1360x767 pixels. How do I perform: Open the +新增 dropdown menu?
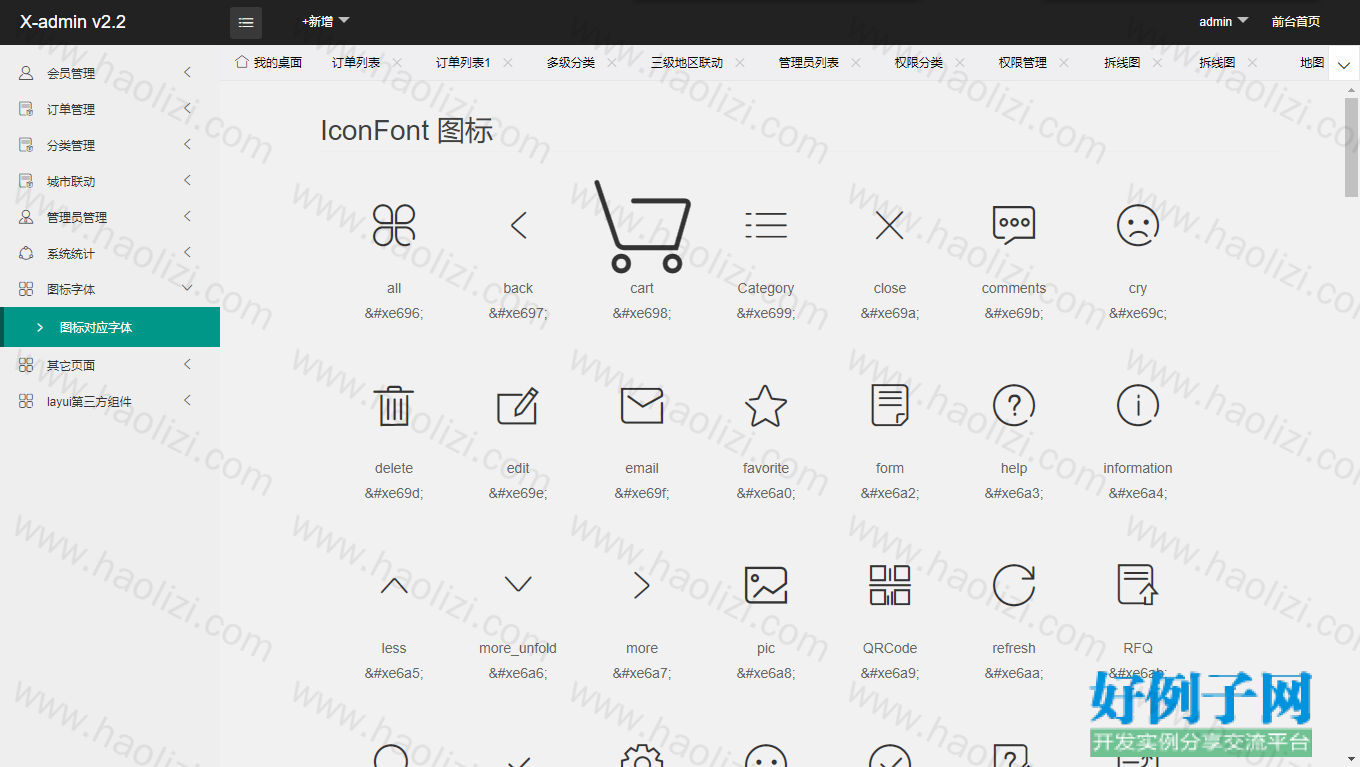click(326, 21)
